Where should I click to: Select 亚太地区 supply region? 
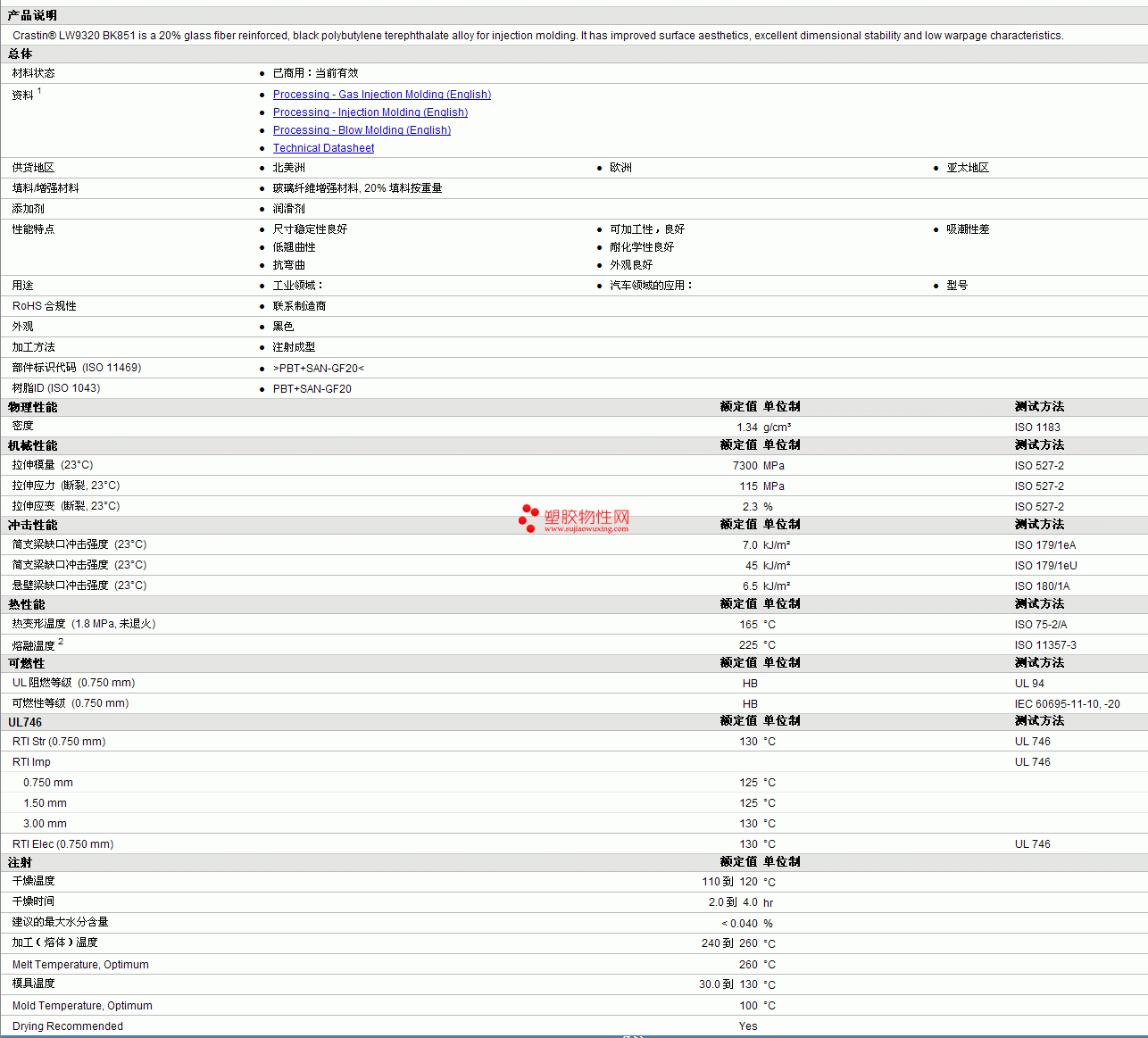(x=968, y=168)
